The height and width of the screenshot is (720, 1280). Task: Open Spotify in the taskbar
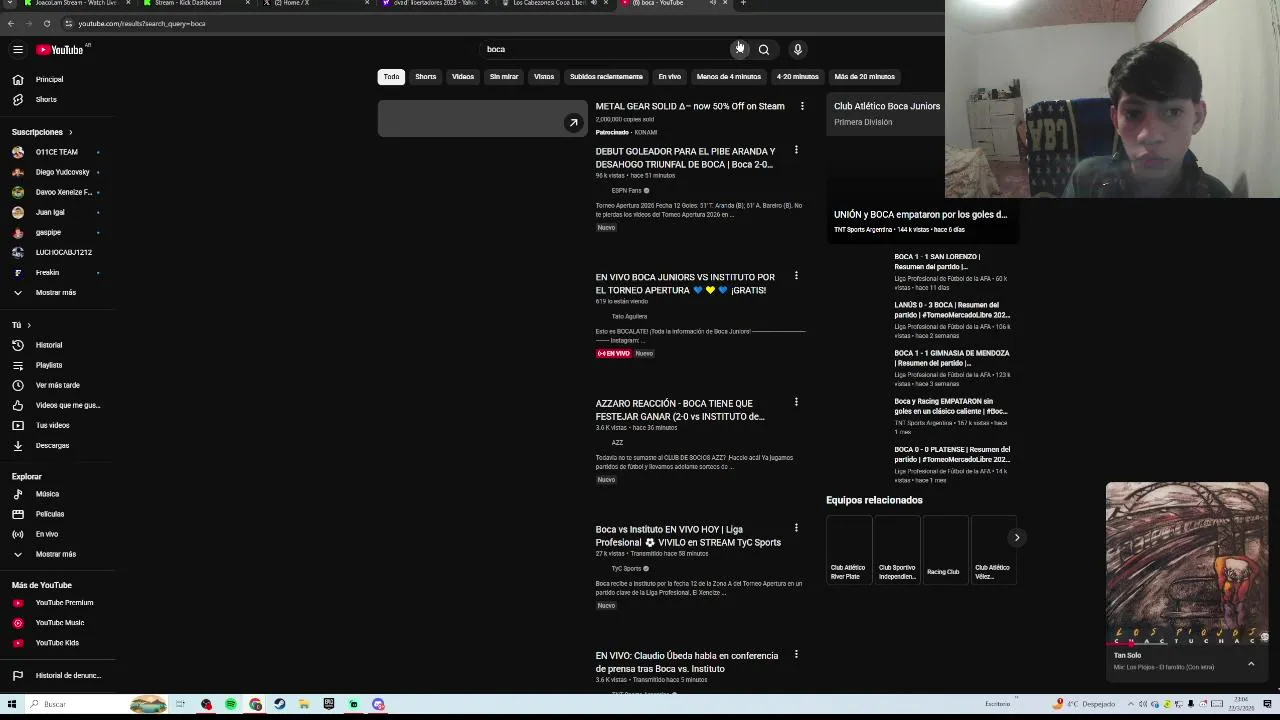pyautogui.click(x=231, y=704)
